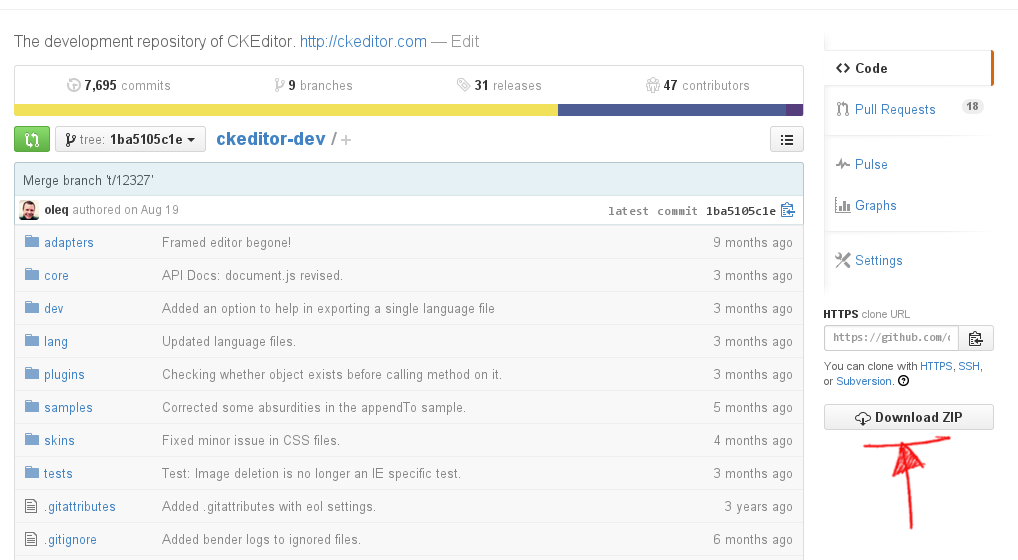This screenshot has width=1018, height=560.
Task: Open the tests folder
Action: [58, 474]
